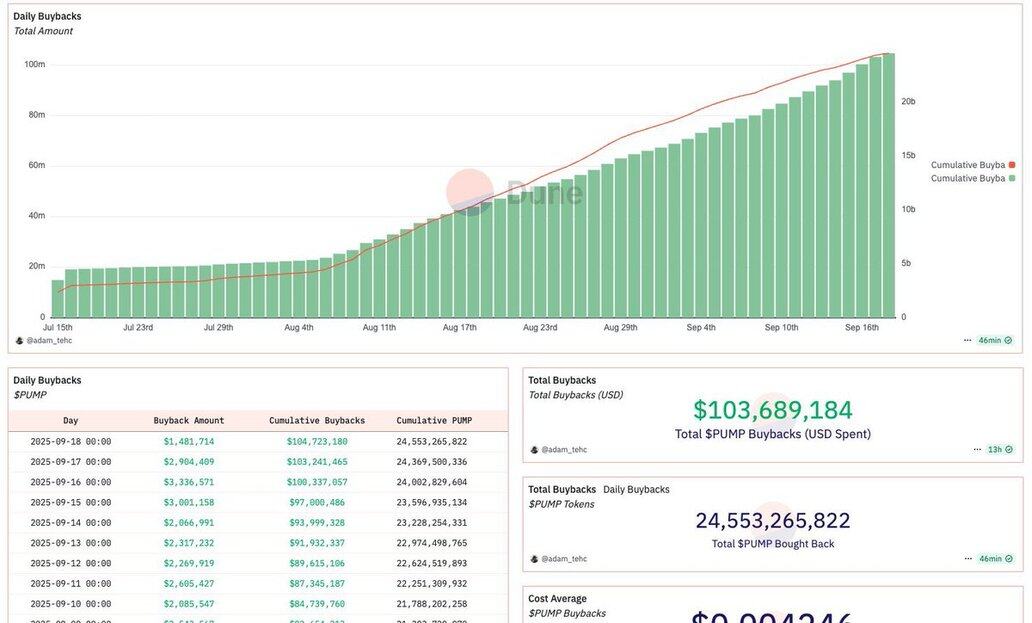This screenshot has width=1032, height=623.
Task: Select the 2025-09-15 00:00 date cell
Action: click(70, 503)
